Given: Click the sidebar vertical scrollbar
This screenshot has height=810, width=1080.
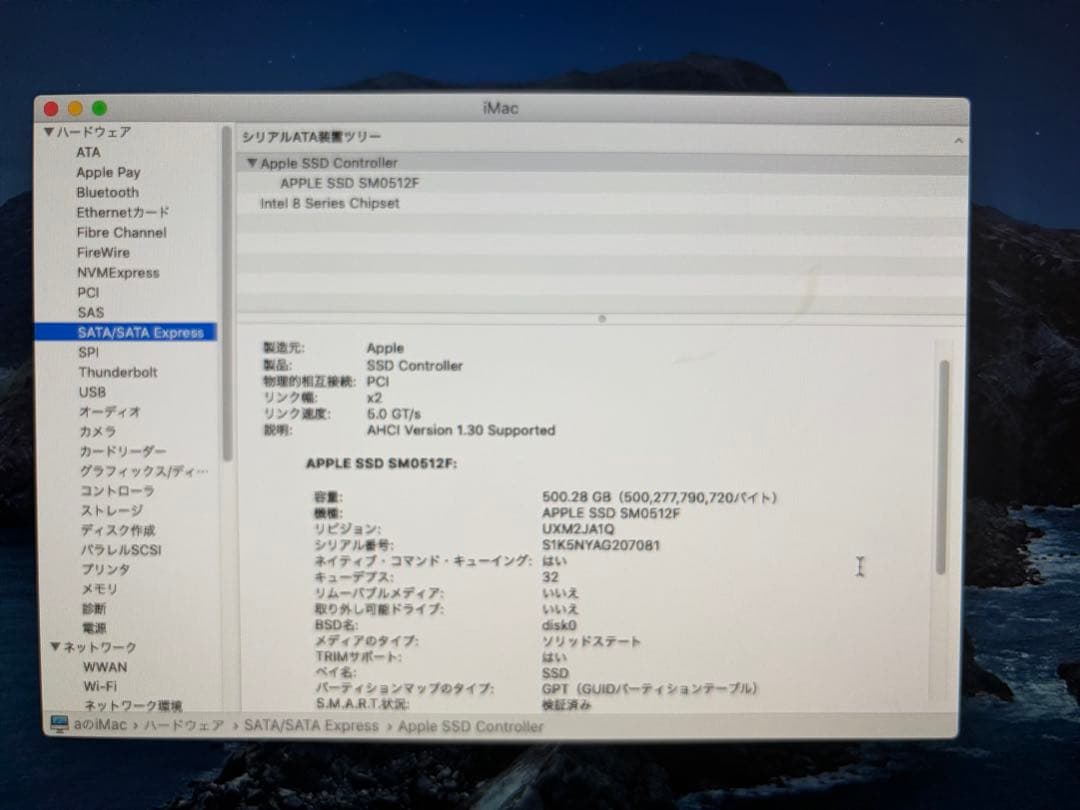Looking at the screenshot, I should 227,293.
